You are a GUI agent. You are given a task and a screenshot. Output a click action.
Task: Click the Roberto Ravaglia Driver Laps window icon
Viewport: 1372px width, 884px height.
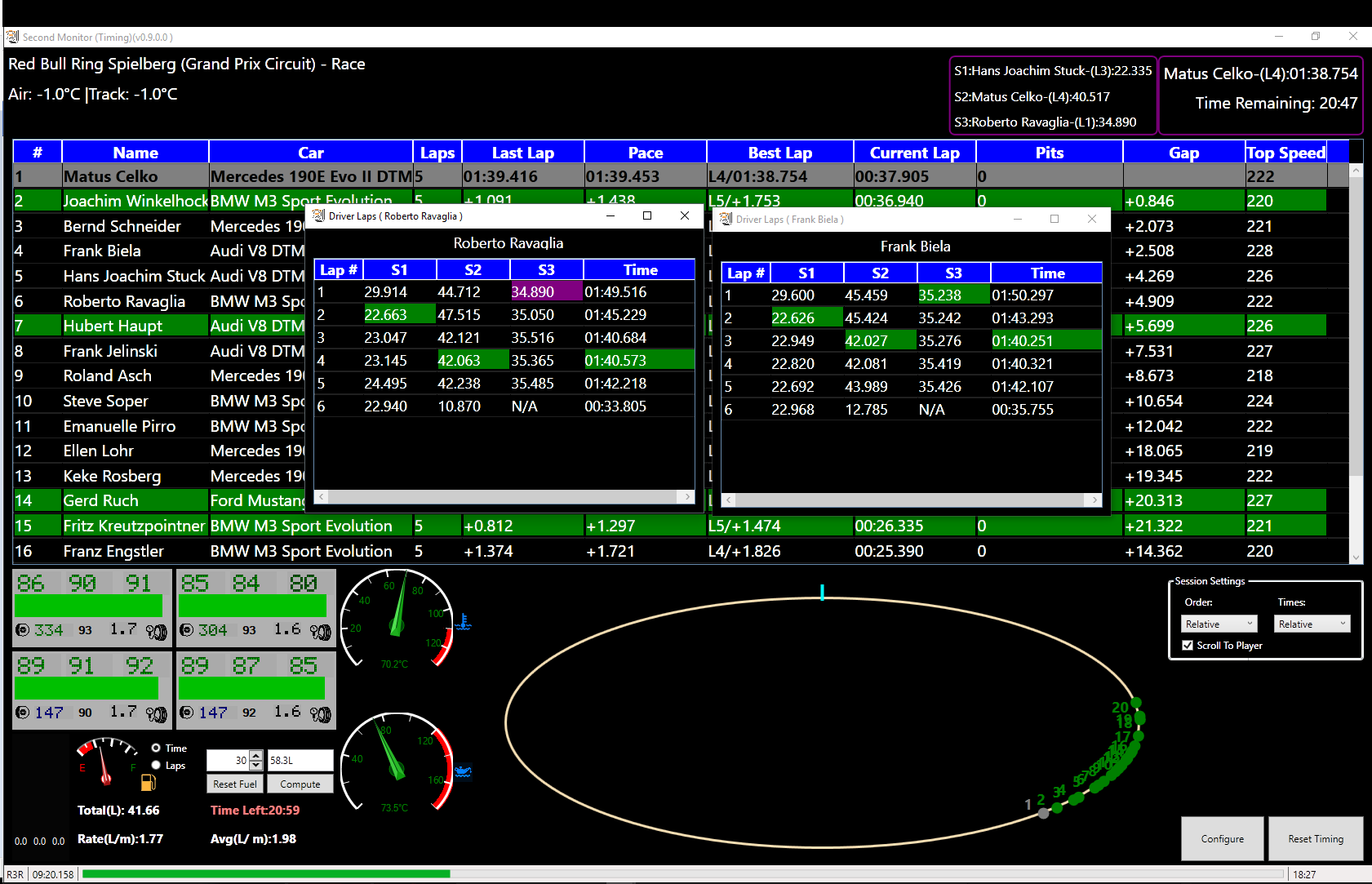point(319,215)
